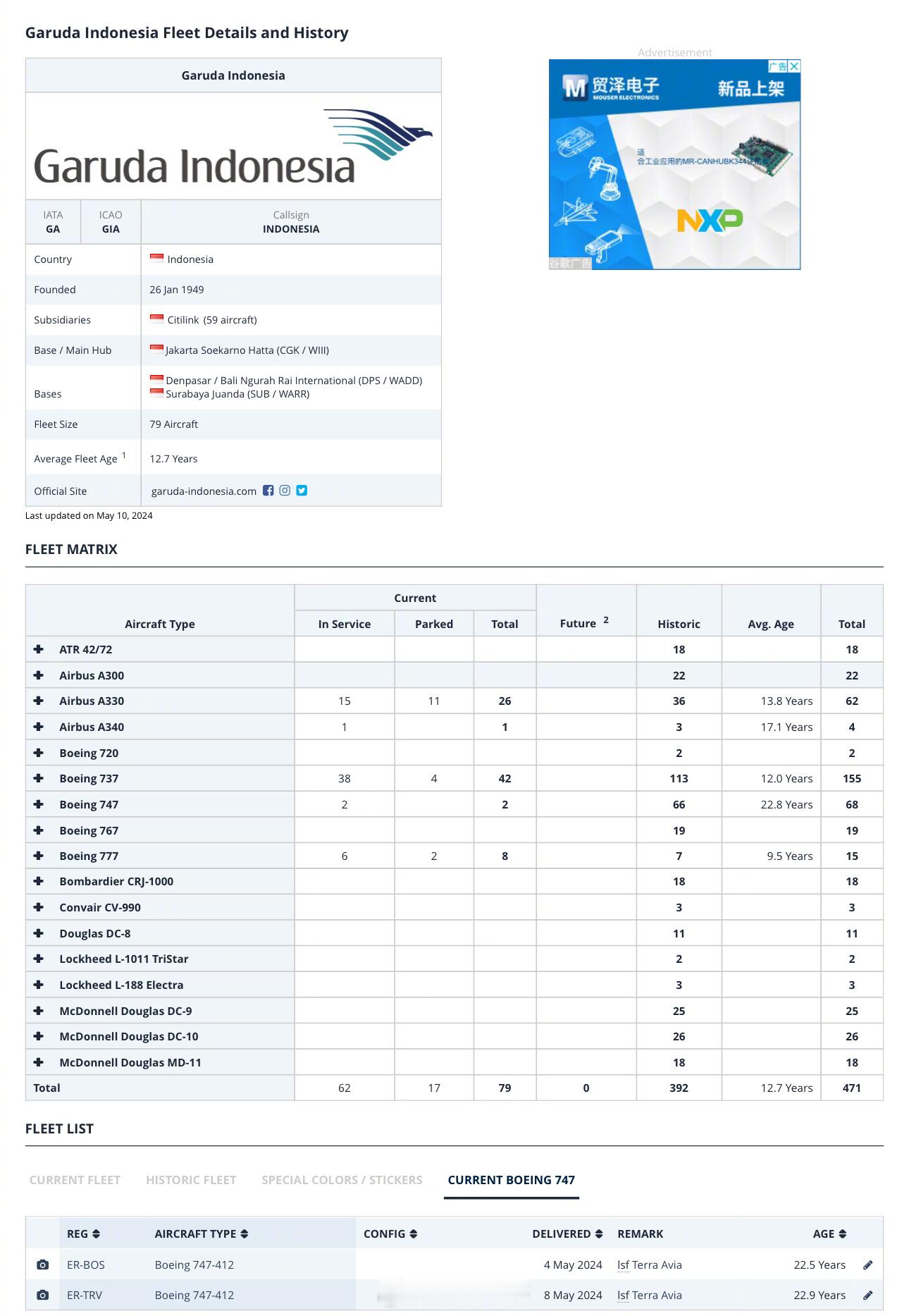Expand the Boeing 747 row

click(x=39, y=804)
